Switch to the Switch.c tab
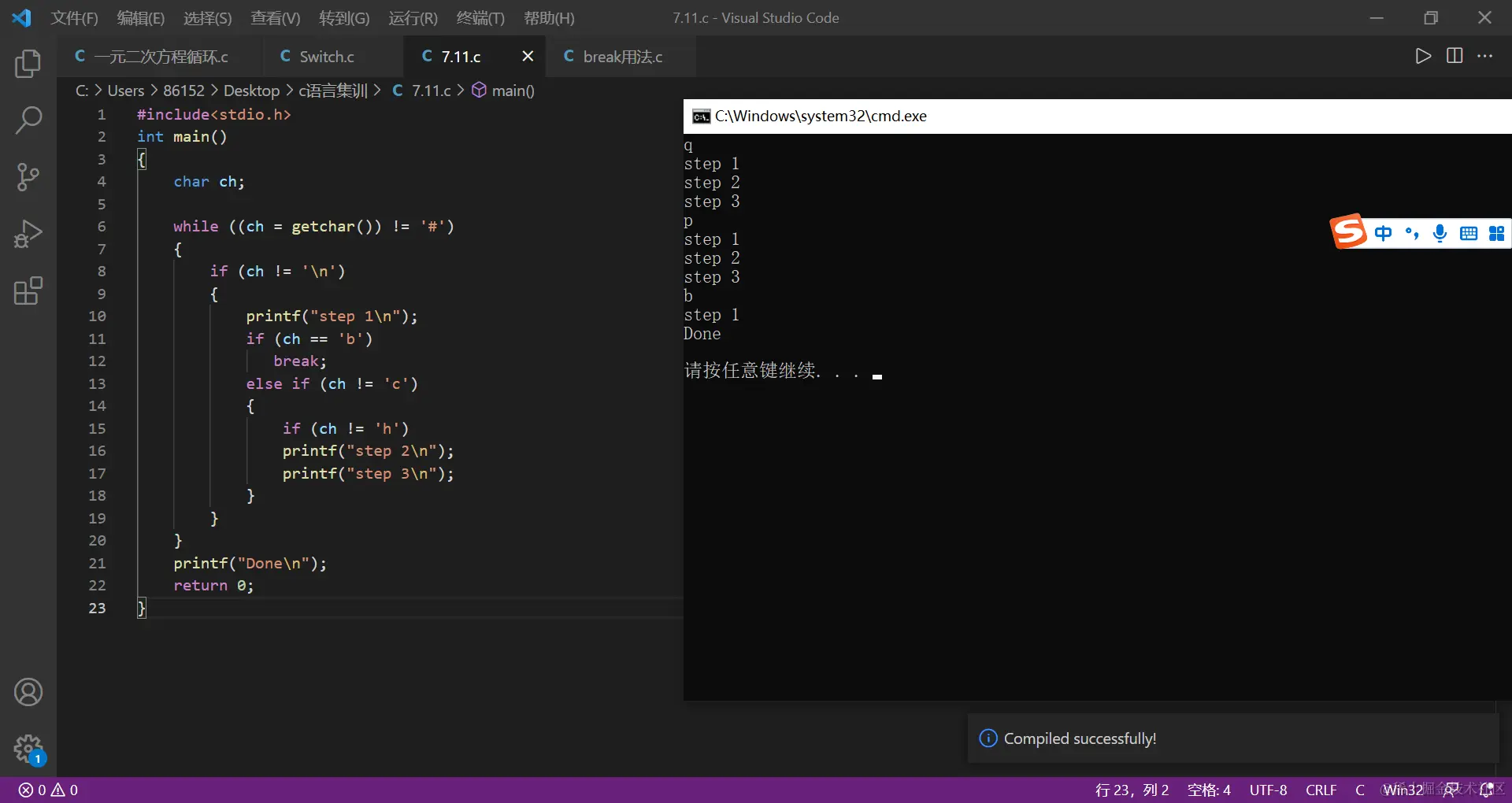The width and height of the screenshot is (1512, 803). pos(333,56)
